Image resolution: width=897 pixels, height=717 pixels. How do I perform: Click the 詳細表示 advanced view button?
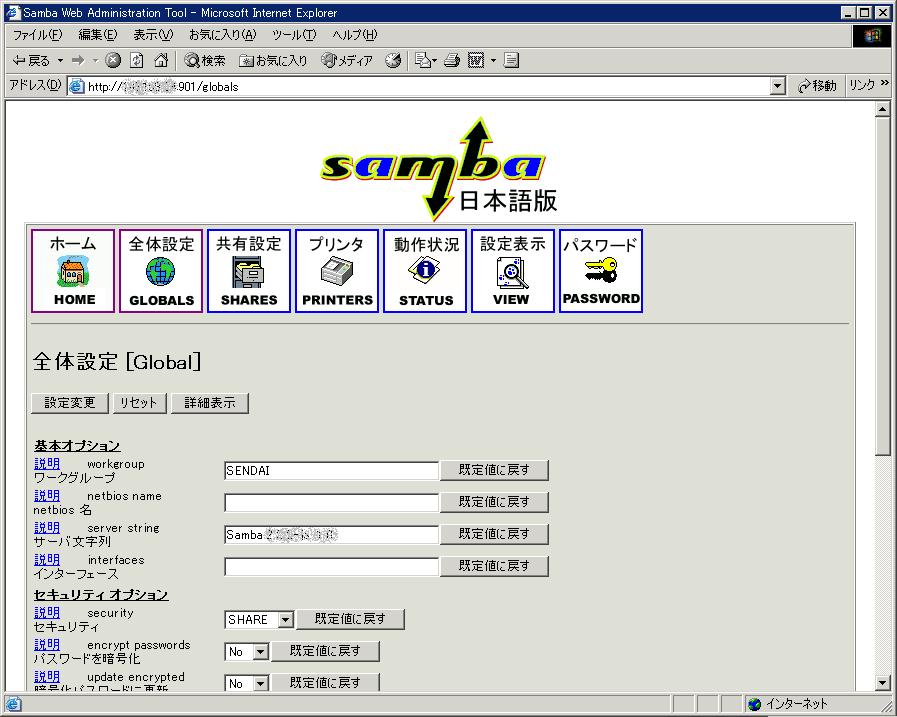210,403
